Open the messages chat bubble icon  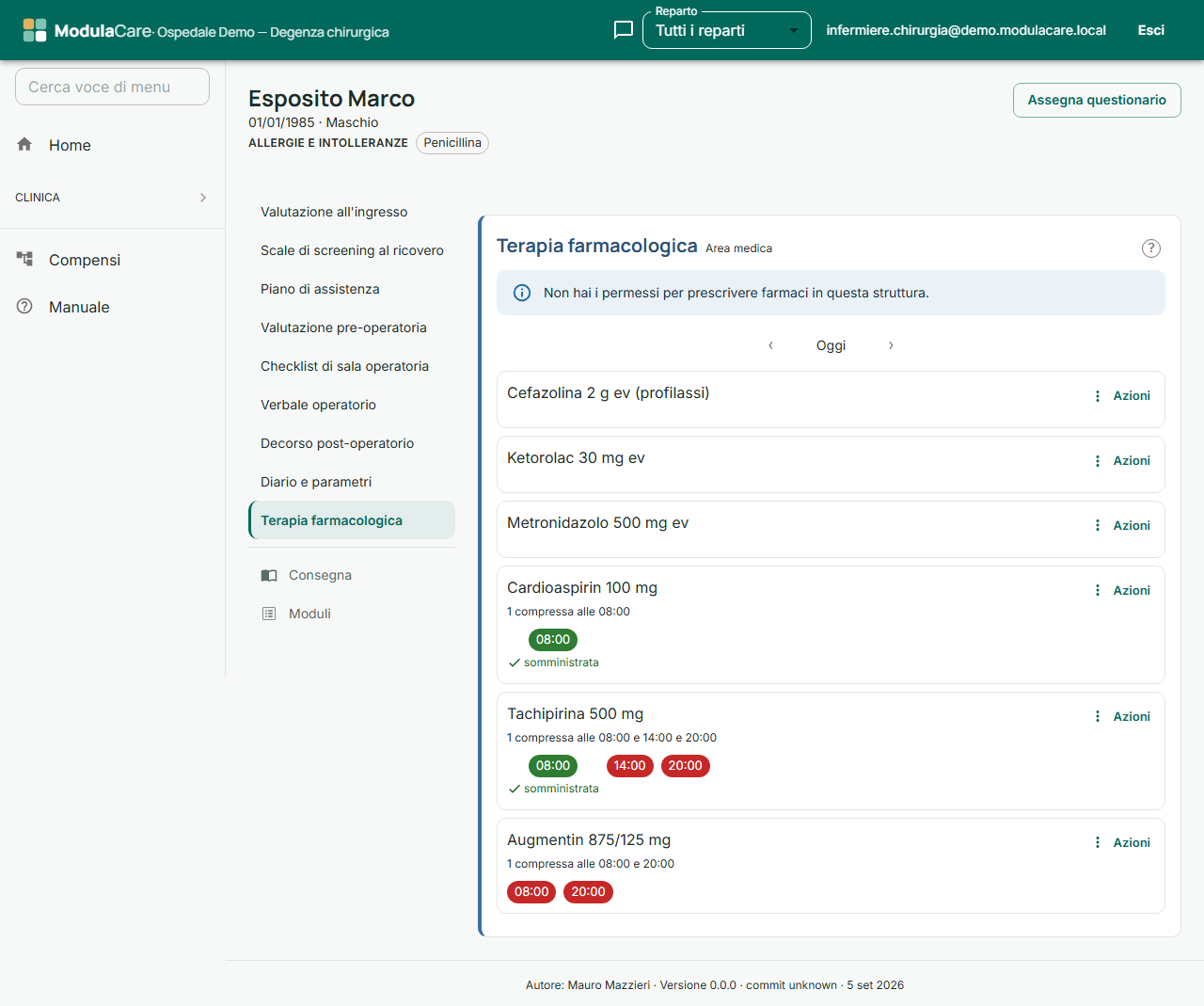click(623, 30)
